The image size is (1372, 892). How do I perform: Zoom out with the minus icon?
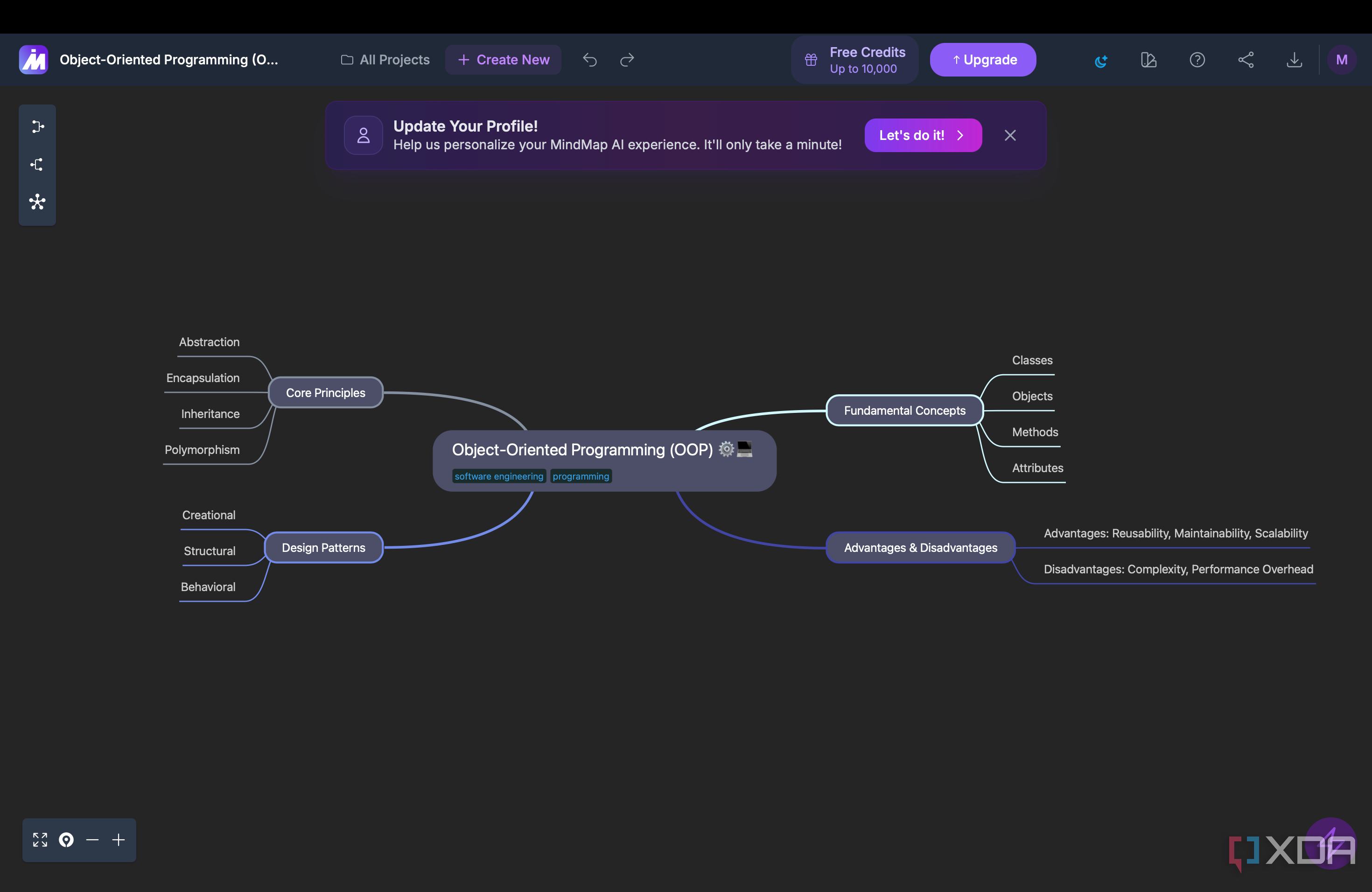click(92, 840)
